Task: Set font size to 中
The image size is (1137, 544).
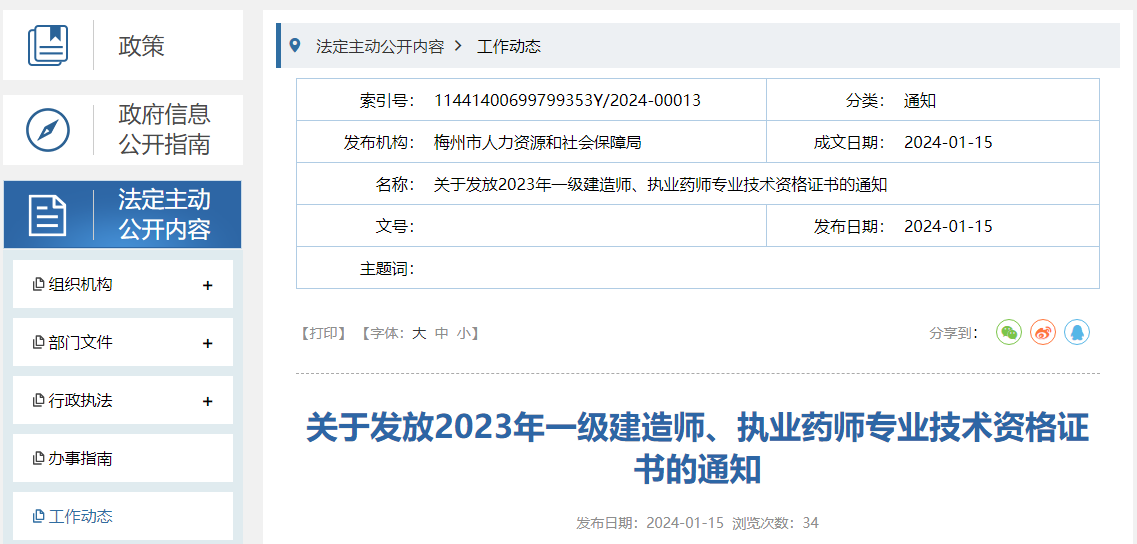Action: point(442,333)
